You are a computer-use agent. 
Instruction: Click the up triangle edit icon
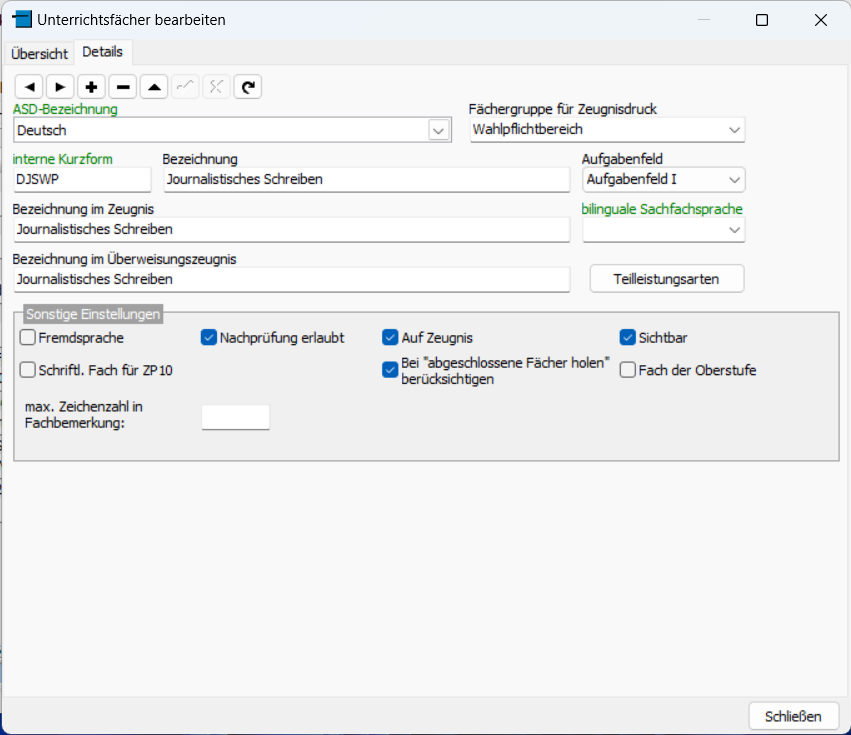pos(154,87)
